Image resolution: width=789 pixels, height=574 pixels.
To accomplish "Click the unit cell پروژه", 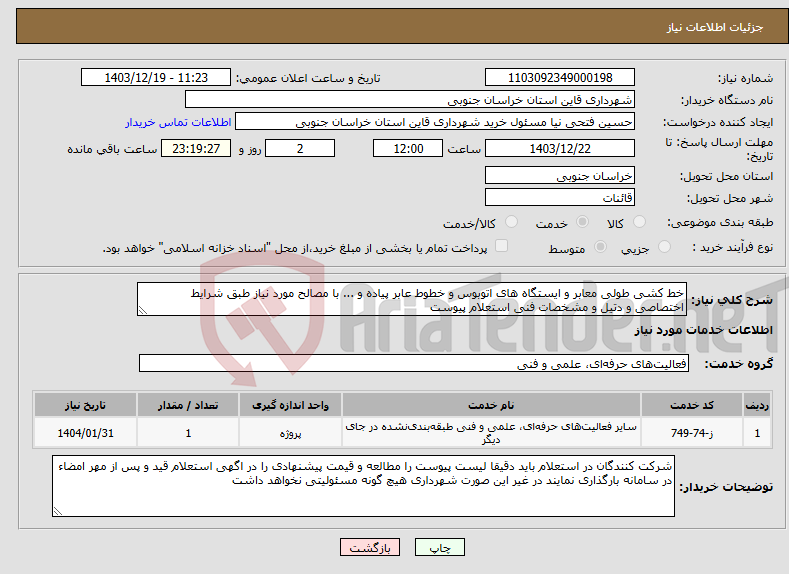I will [290, 433].
